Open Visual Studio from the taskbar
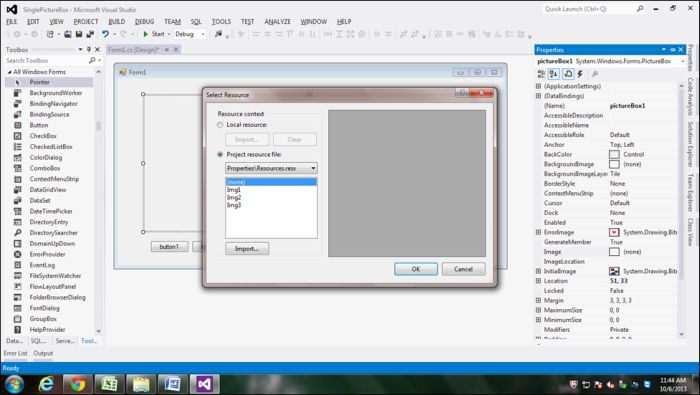 (204, 384)
